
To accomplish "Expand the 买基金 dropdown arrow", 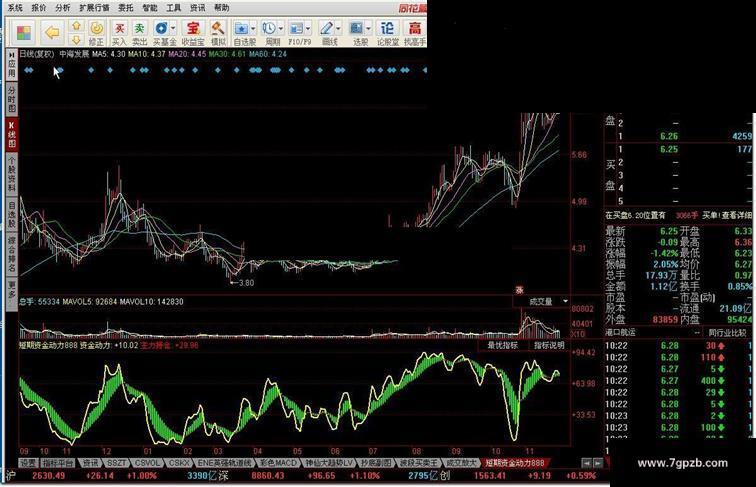I will 173,28.
